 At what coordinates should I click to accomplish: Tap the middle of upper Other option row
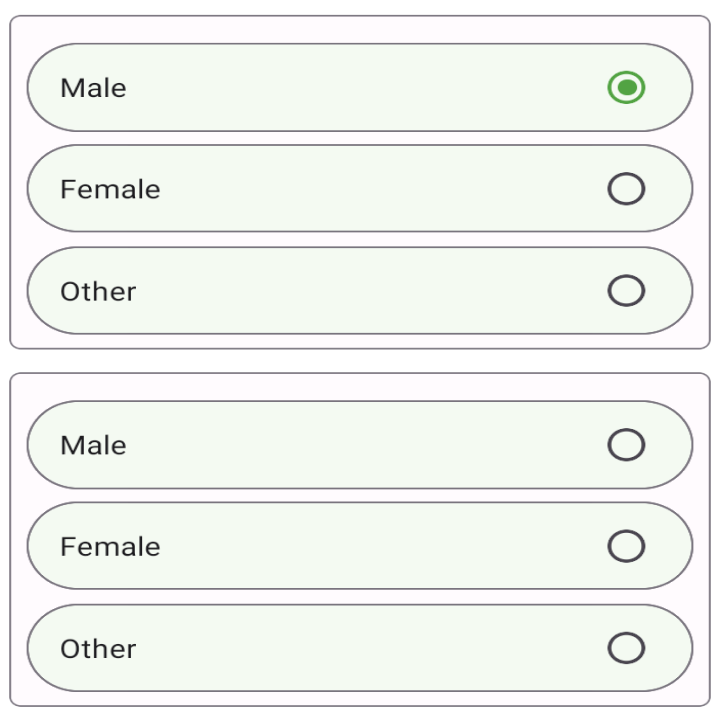[360, 291]
